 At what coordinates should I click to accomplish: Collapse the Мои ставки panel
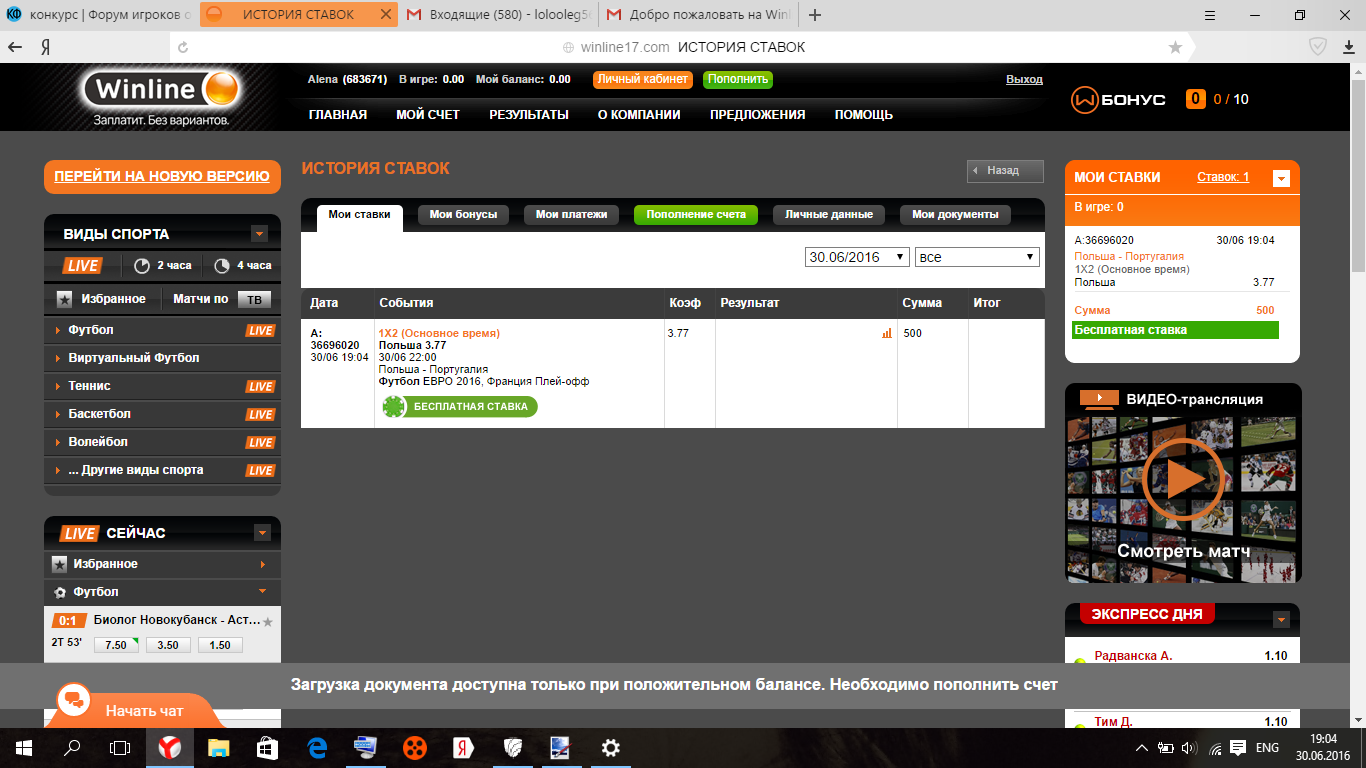pos(1281,178)
